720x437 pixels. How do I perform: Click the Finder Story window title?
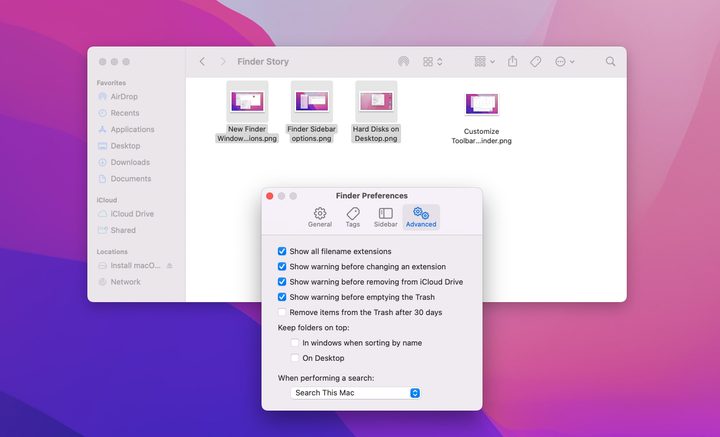(x=263, y=62)
